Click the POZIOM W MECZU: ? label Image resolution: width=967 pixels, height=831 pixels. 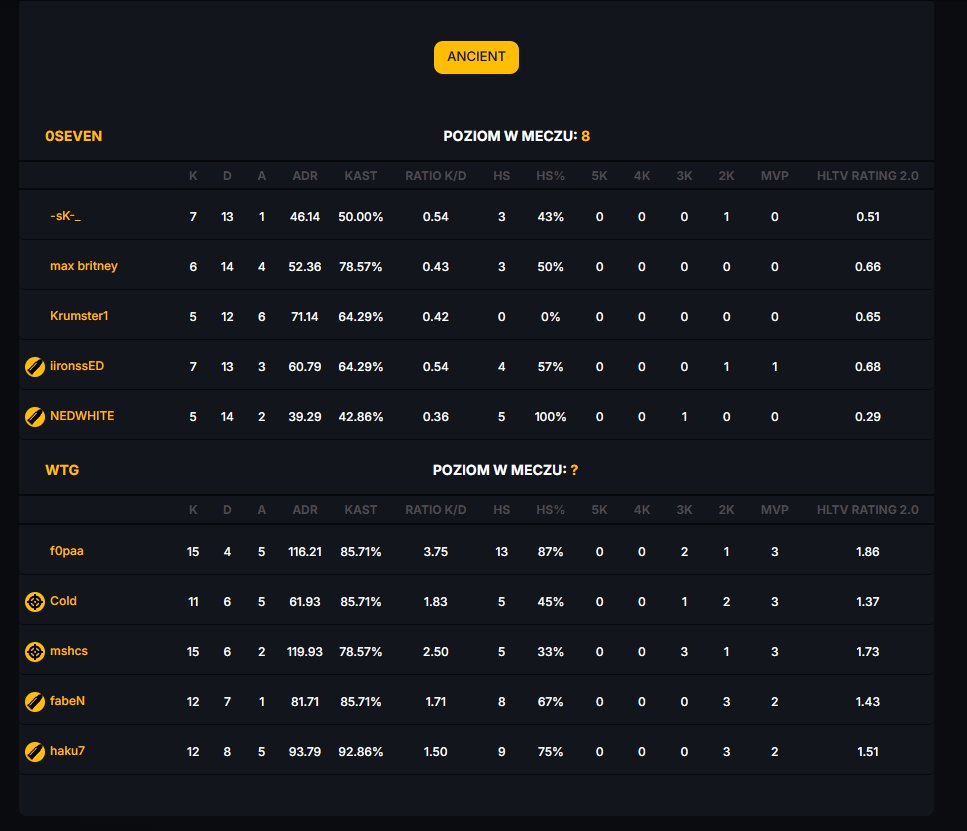(x=506, y=470)
